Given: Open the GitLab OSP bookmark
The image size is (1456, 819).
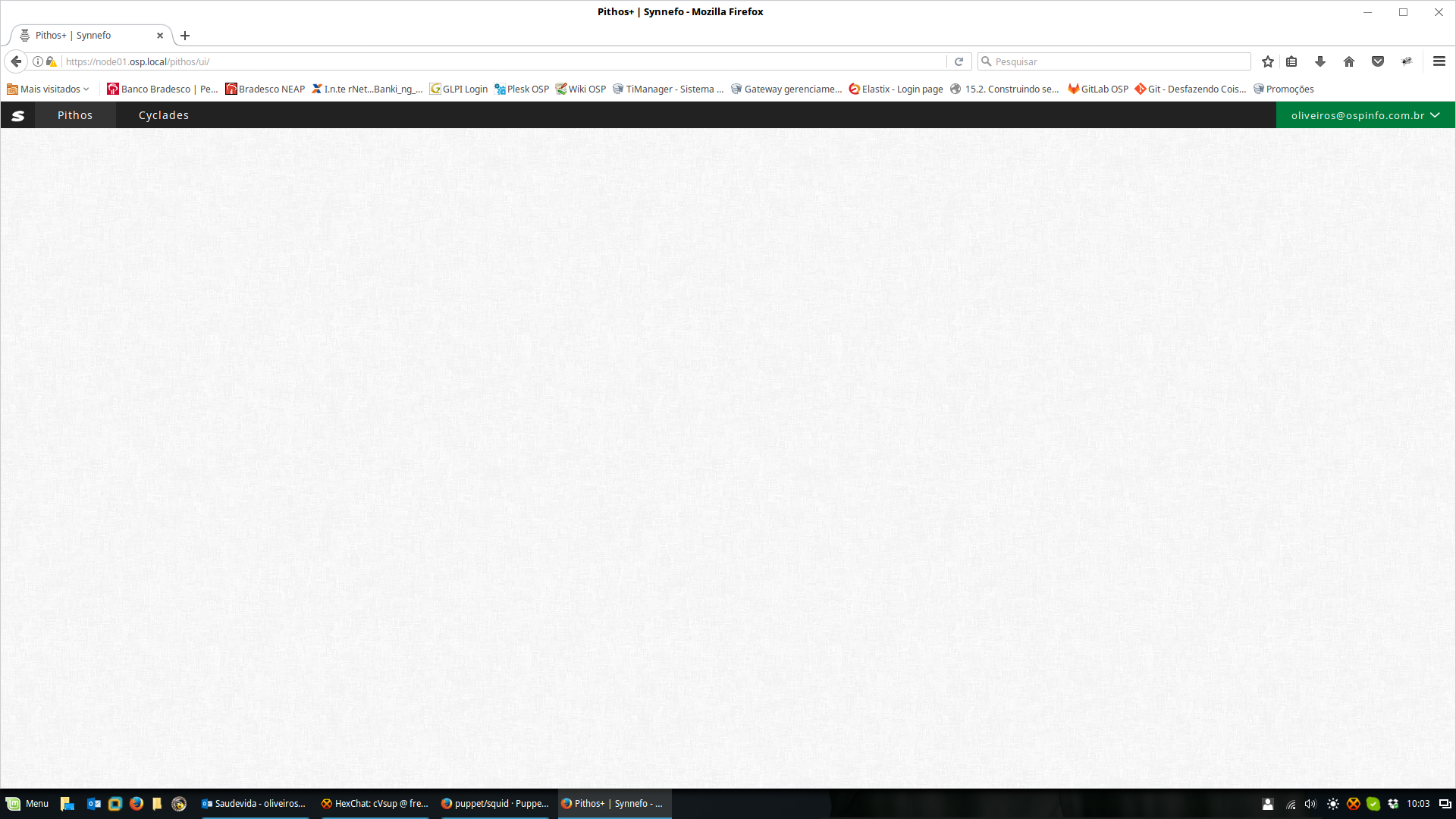Looking at the screenshot, I should point(1098,89).
